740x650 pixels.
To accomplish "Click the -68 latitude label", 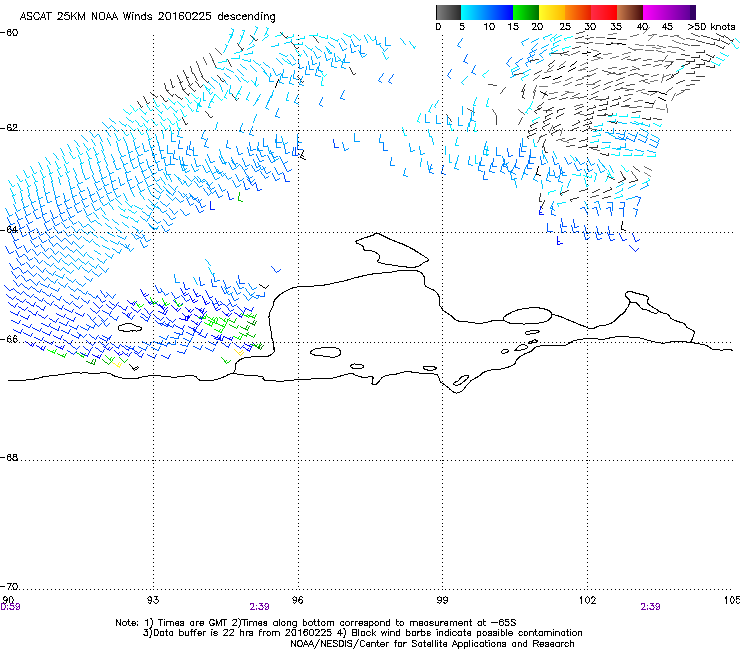I will click(9, 457).
